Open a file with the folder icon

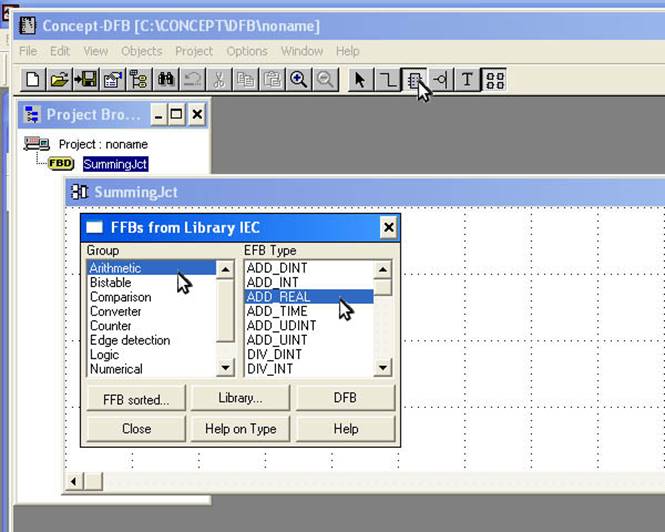point(59,79)
